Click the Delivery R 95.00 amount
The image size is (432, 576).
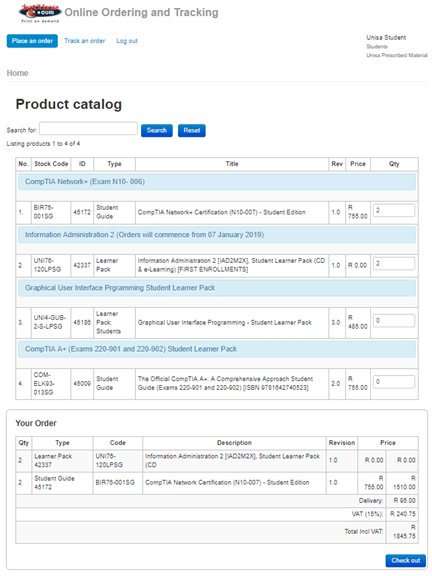point(404,501)
